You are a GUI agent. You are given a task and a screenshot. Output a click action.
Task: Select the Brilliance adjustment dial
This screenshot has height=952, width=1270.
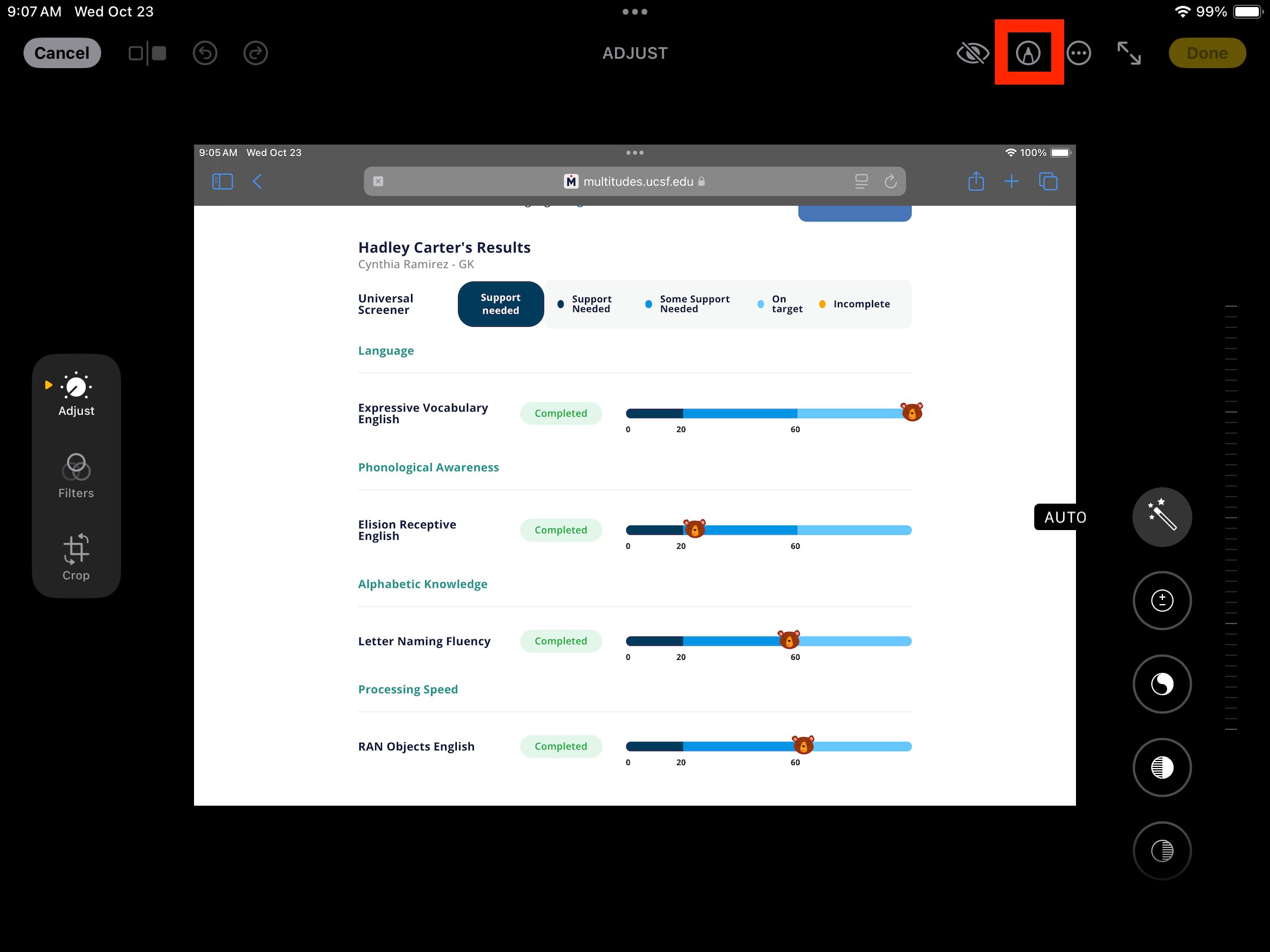tap(1162, 684)
